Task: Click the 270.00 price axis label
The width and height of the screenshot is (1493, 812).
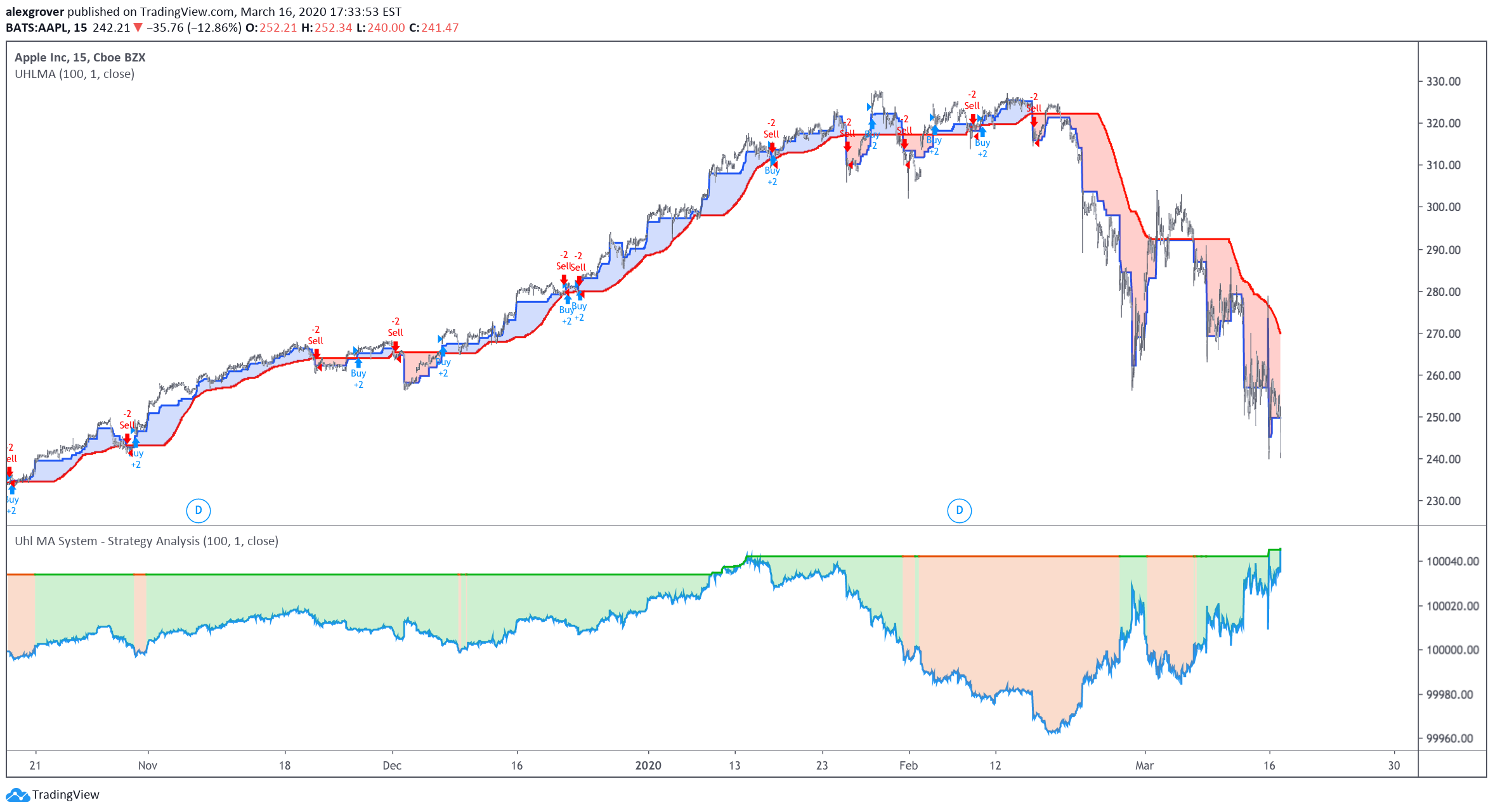Action: point(1443,333)
